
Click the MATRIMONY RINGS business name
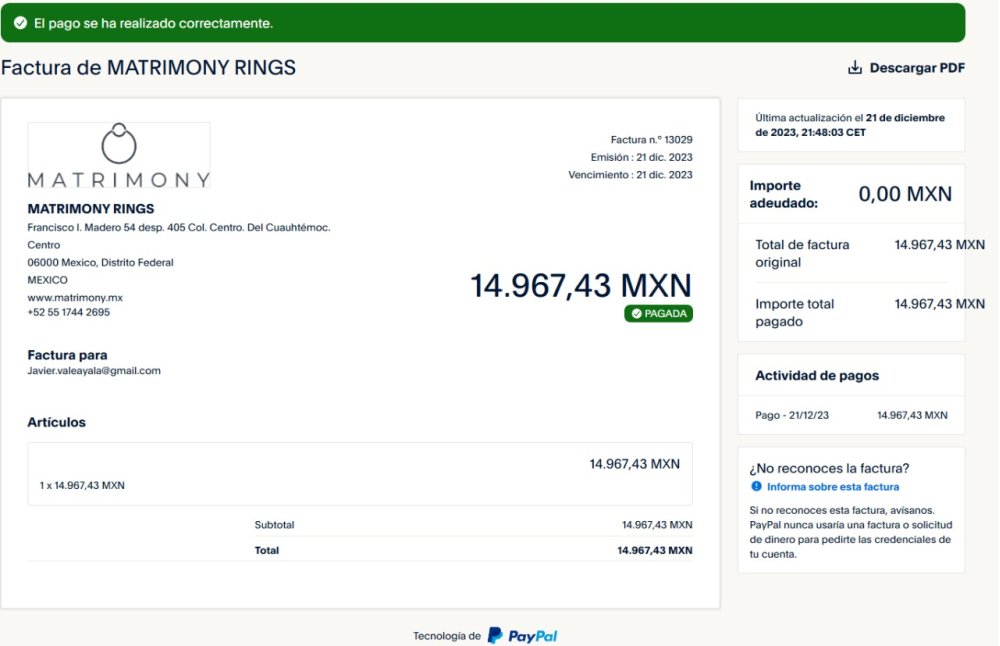(x=91, y=209)
